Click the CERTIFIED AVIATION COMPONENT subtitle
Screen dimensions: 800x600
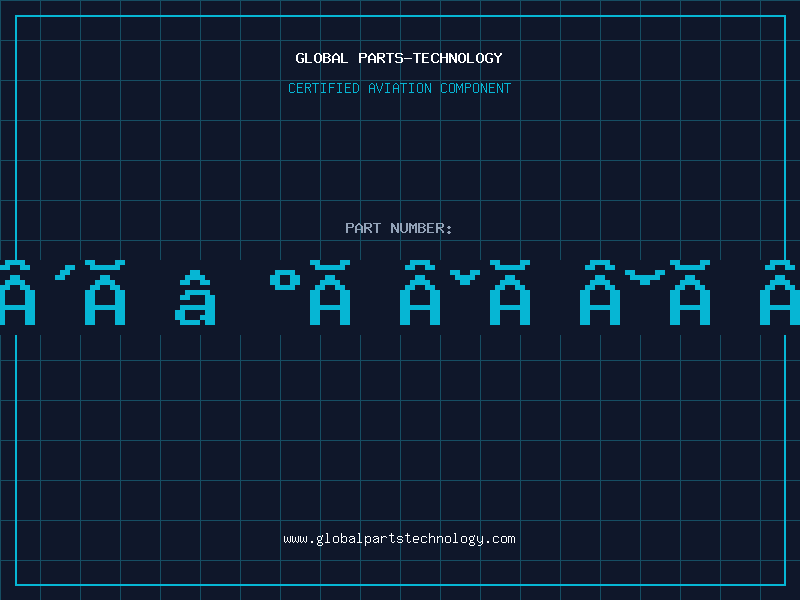click(x=399, y=88)
